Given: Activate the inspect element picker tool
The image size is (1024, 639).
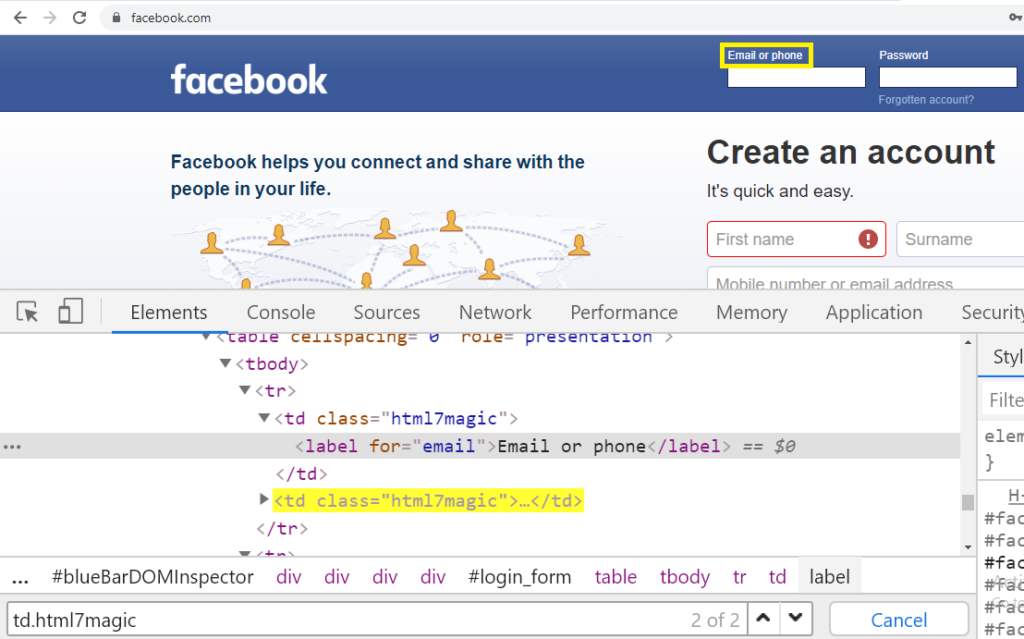Looking at the screenshot, I should tap(27, 312).
